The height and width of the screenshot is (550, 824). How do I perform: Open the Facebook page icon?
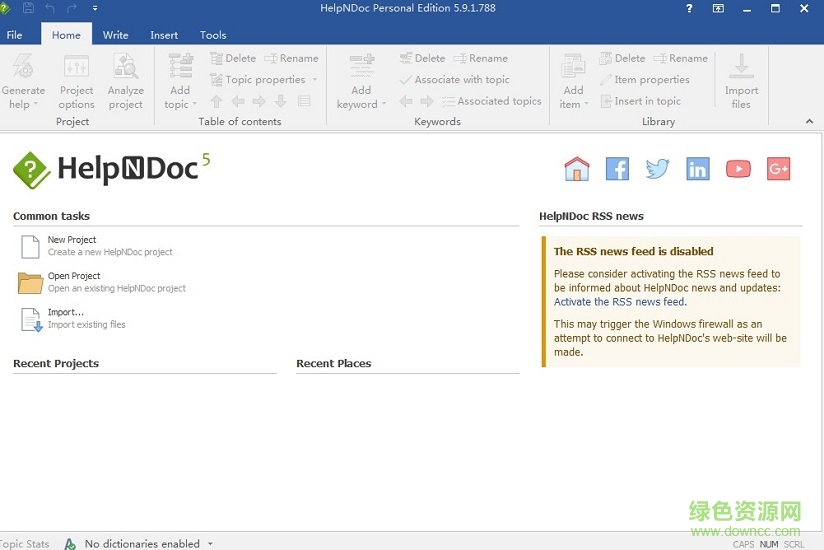coord(617,169)
